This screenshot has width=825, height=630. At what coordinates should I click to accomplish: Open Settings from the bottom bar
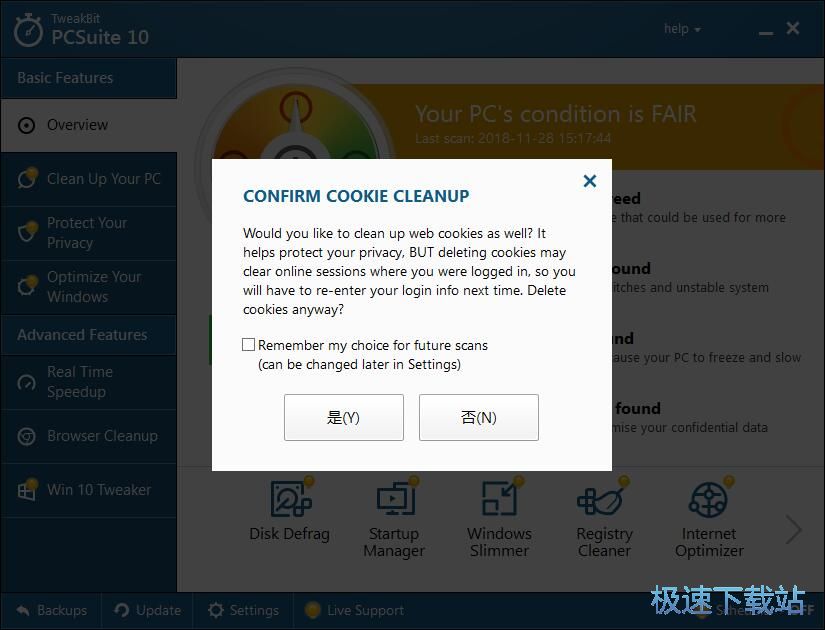click(243, 611)
